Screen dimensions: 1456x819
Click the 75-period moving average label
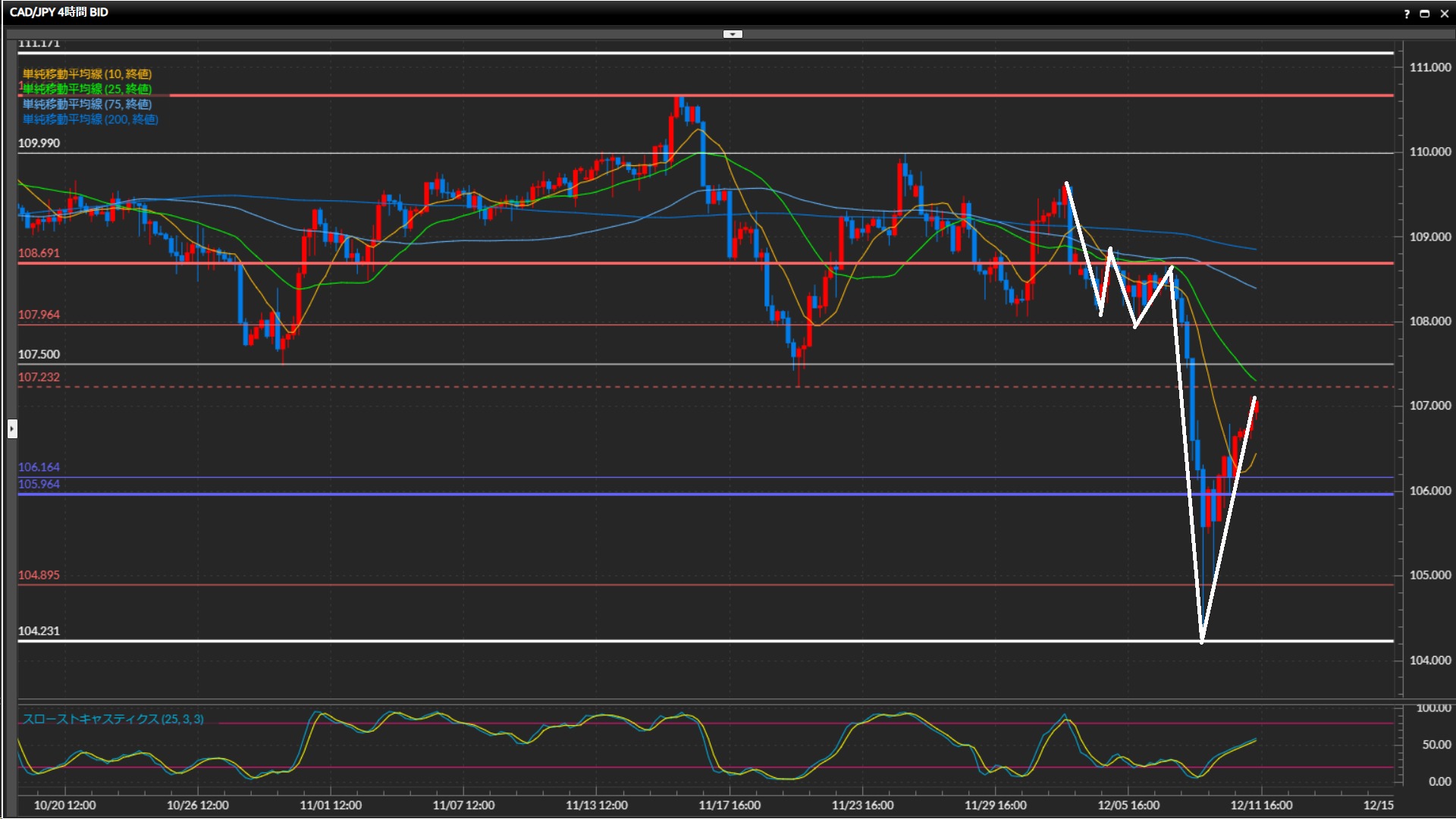87,104
